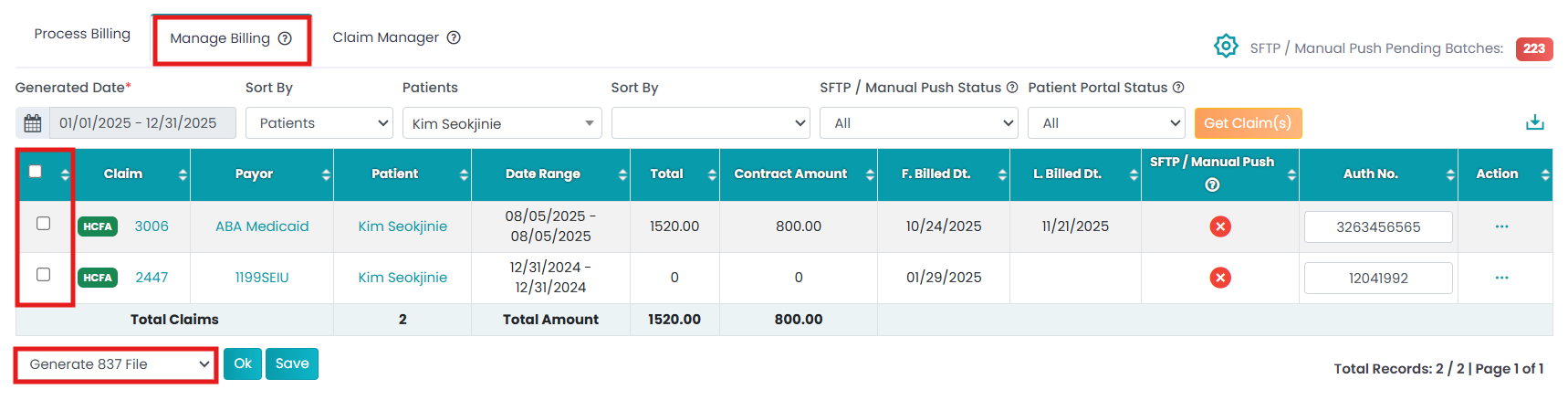
Task: Open the SFTP settings gear icon
Action: pyautogui.click(x=1226, y=46)
